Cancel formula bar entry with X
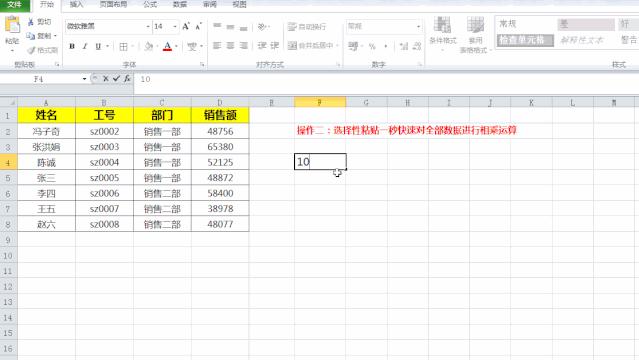 point(106,79)
